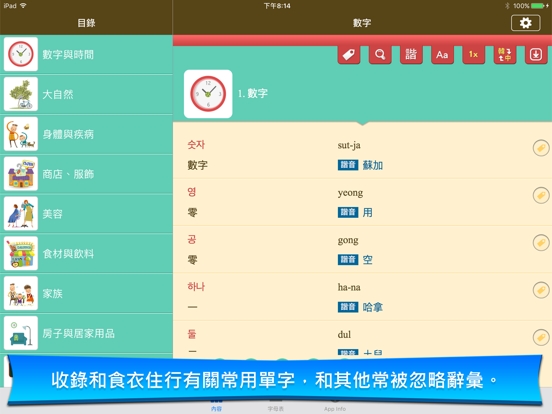Select 房子與居家用品 category

pos(86,333)
